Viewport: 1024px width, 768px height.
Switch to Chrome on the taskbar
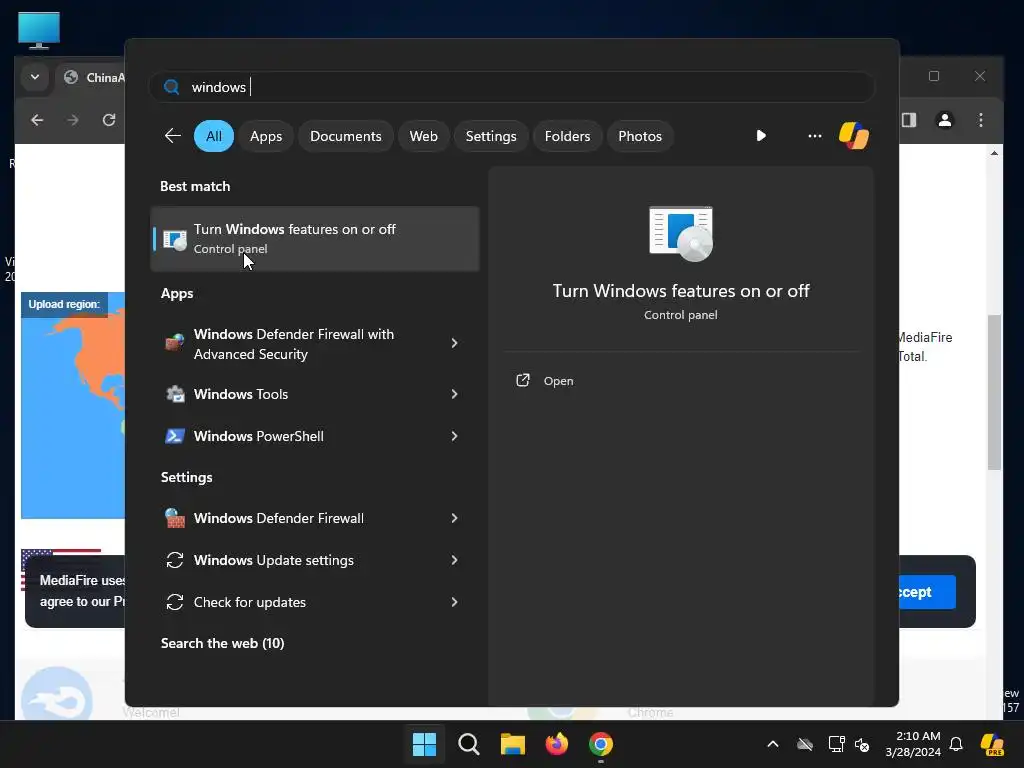tap(601, 744)
